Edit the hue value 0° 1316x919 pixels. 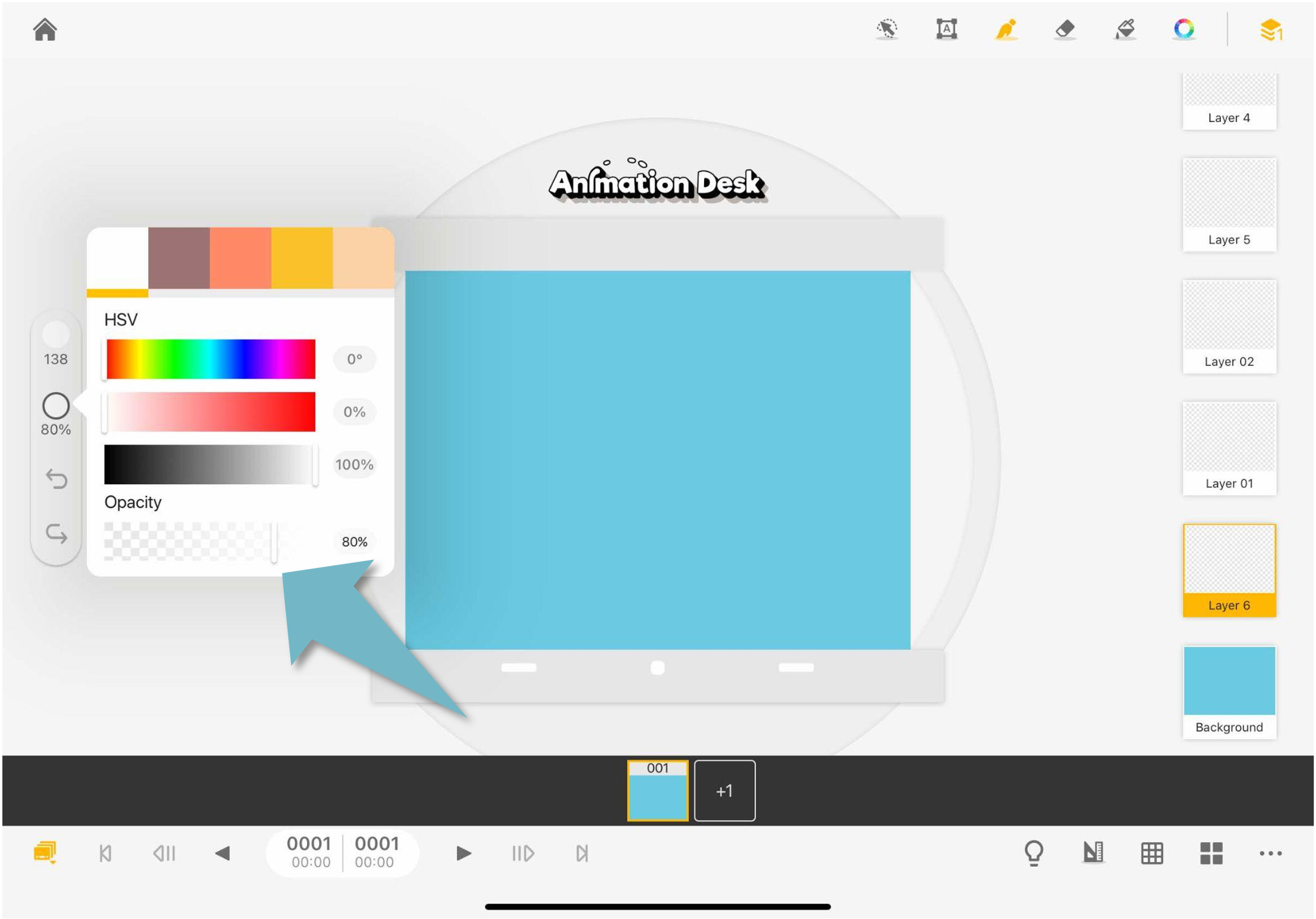(354, 360)
